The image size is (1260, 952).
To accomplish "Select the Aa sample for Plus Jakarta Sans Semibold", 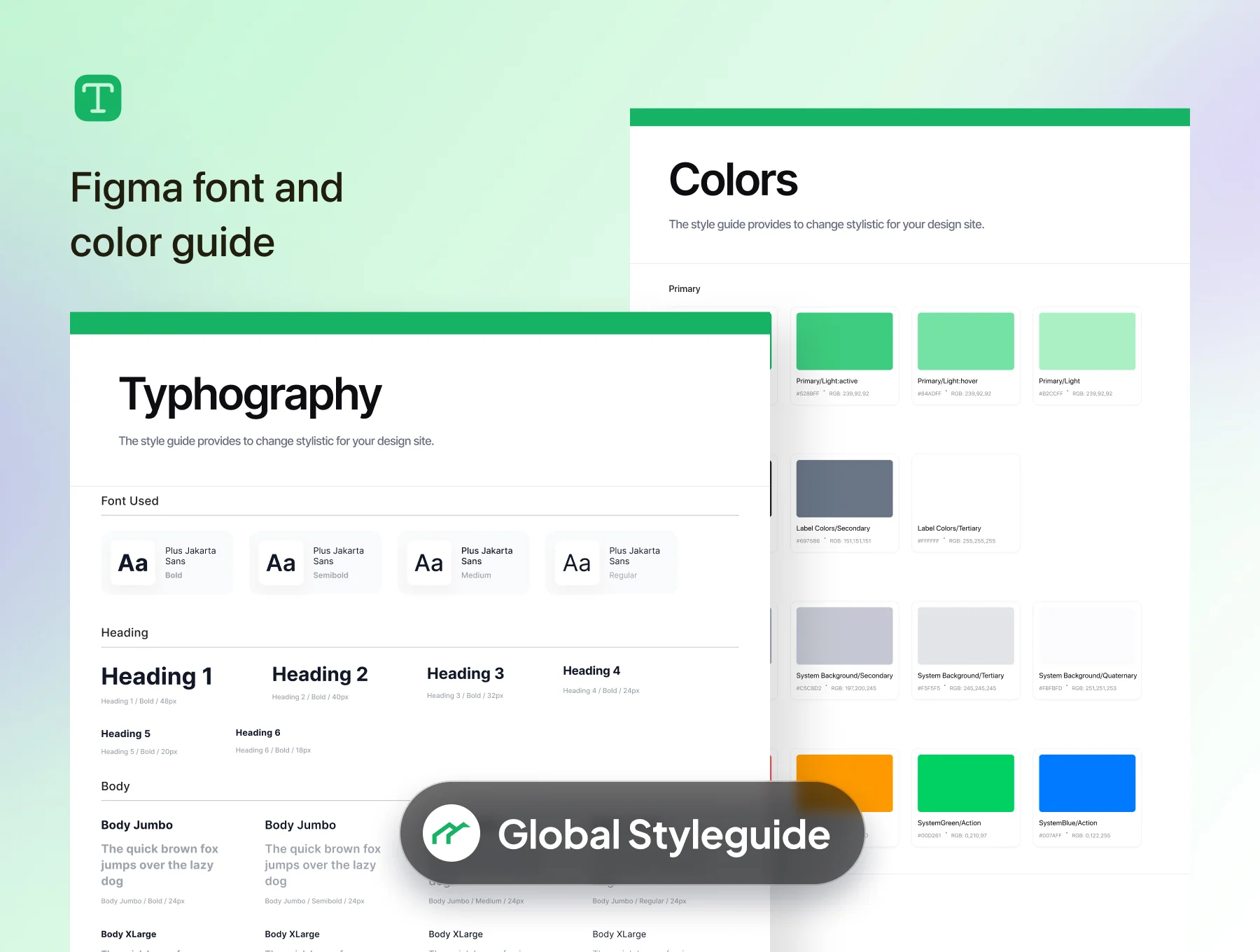I will click(x=281, y=563).
